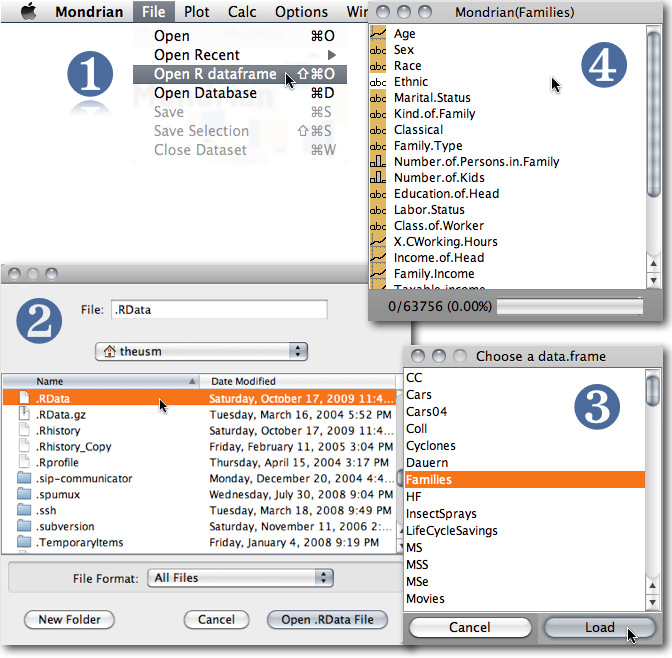Click the abc type icon beside Race
Viewport: 672px width, 658px height.
tap(378, 66)
